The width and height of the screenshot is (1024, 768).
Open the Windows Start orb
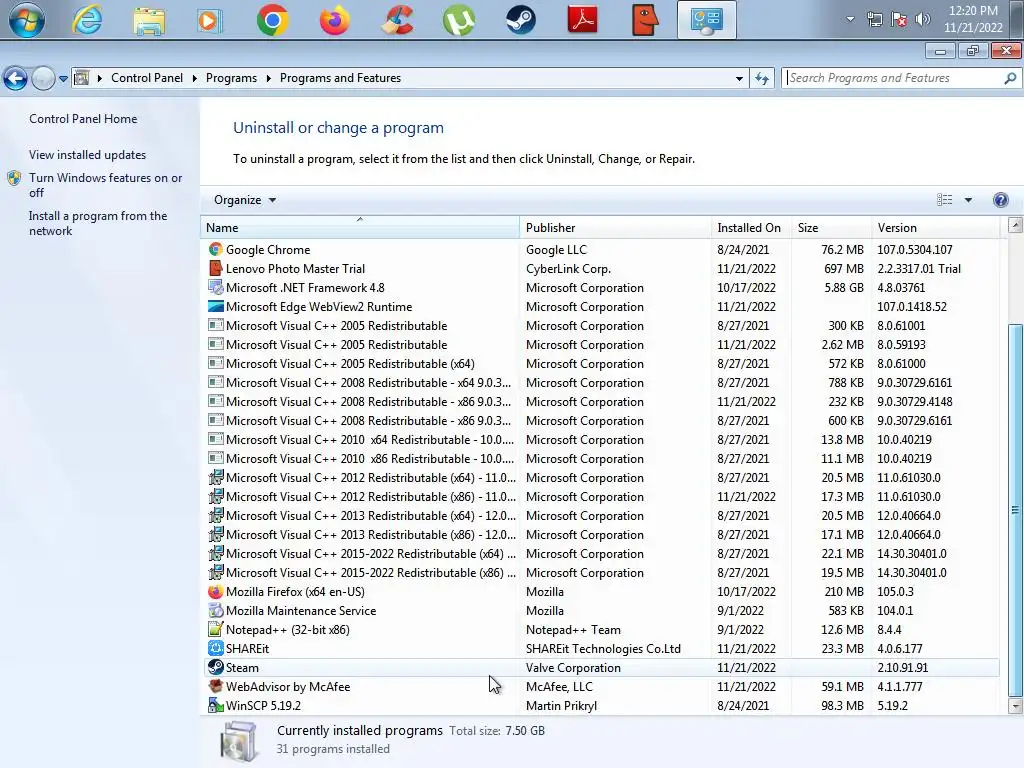(26, 19)
